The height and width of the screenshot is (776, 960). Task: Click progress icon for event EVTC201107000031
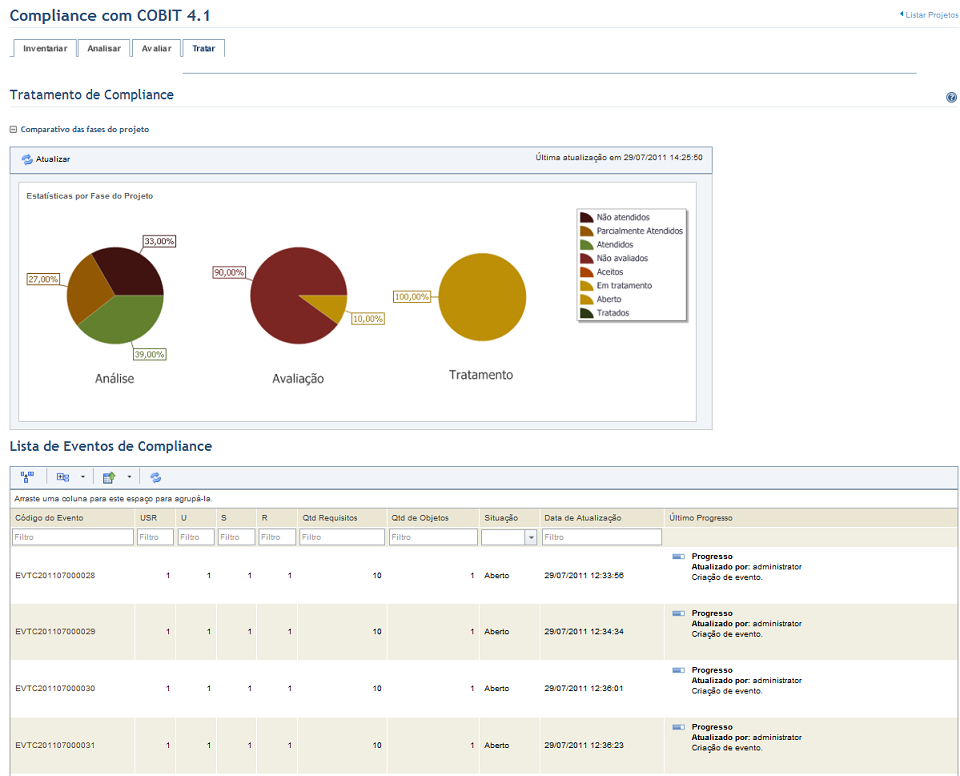[x=678, y=727]
